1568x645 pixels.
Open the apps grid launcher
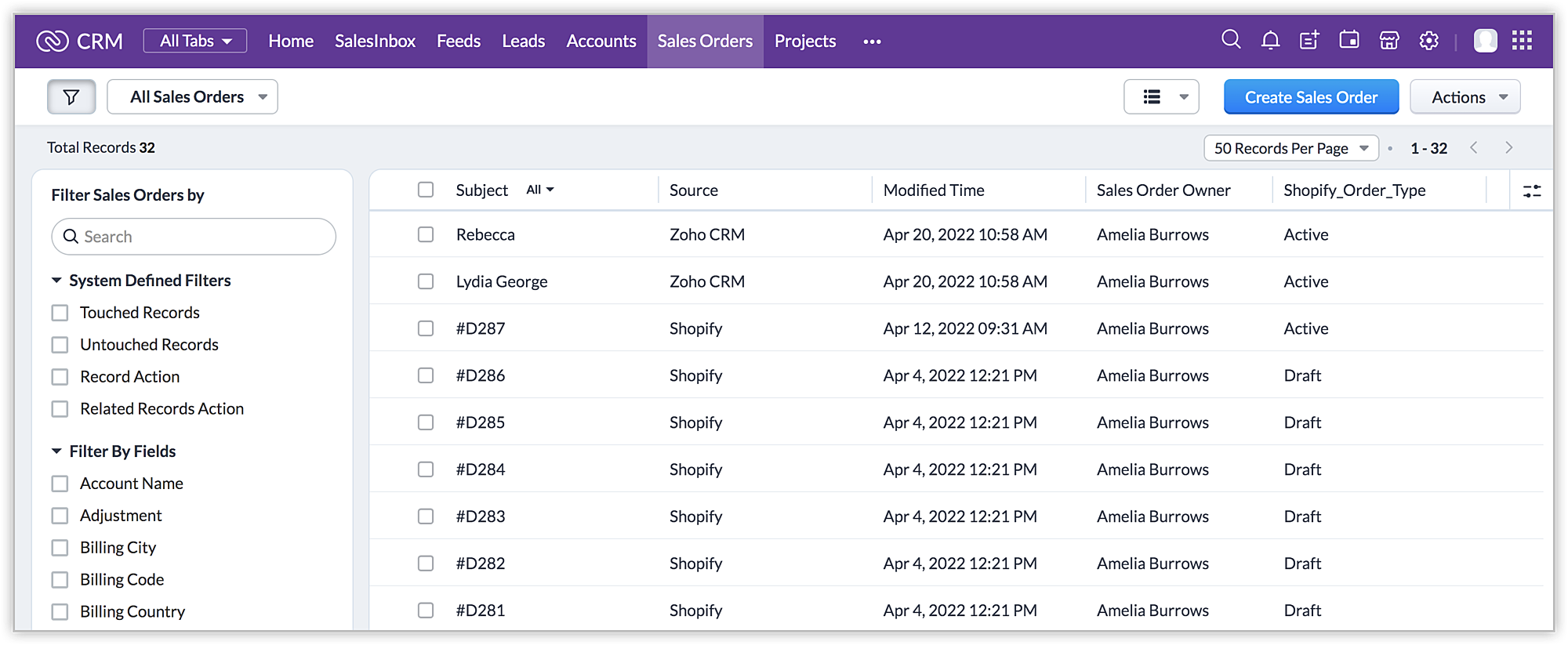point(1522,40)
